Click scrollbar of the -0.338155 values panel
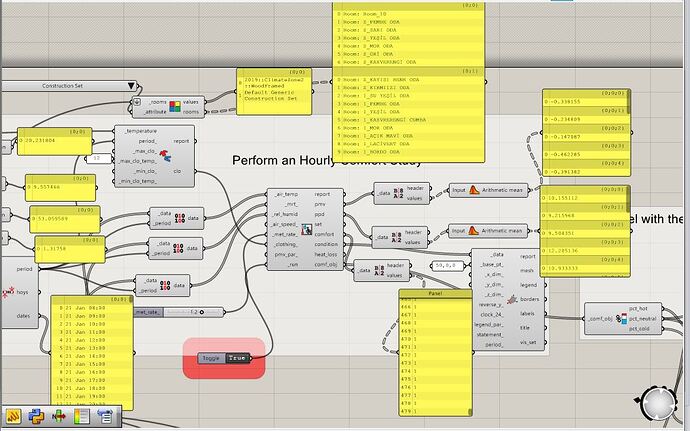This screenshot has width=690, height=431. 629,102
